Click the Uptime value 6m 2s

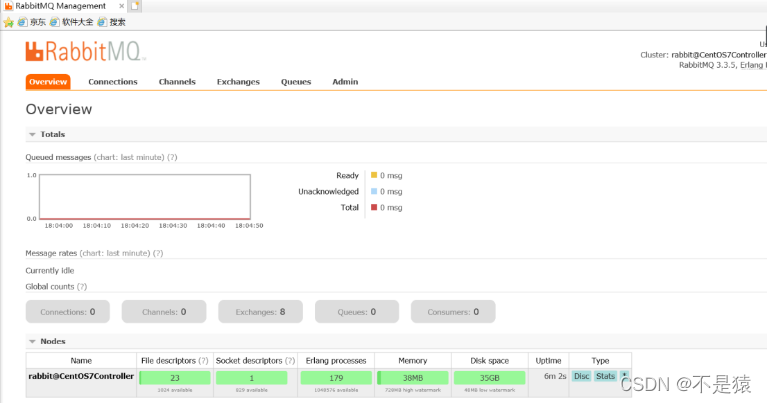pos(555,376)
